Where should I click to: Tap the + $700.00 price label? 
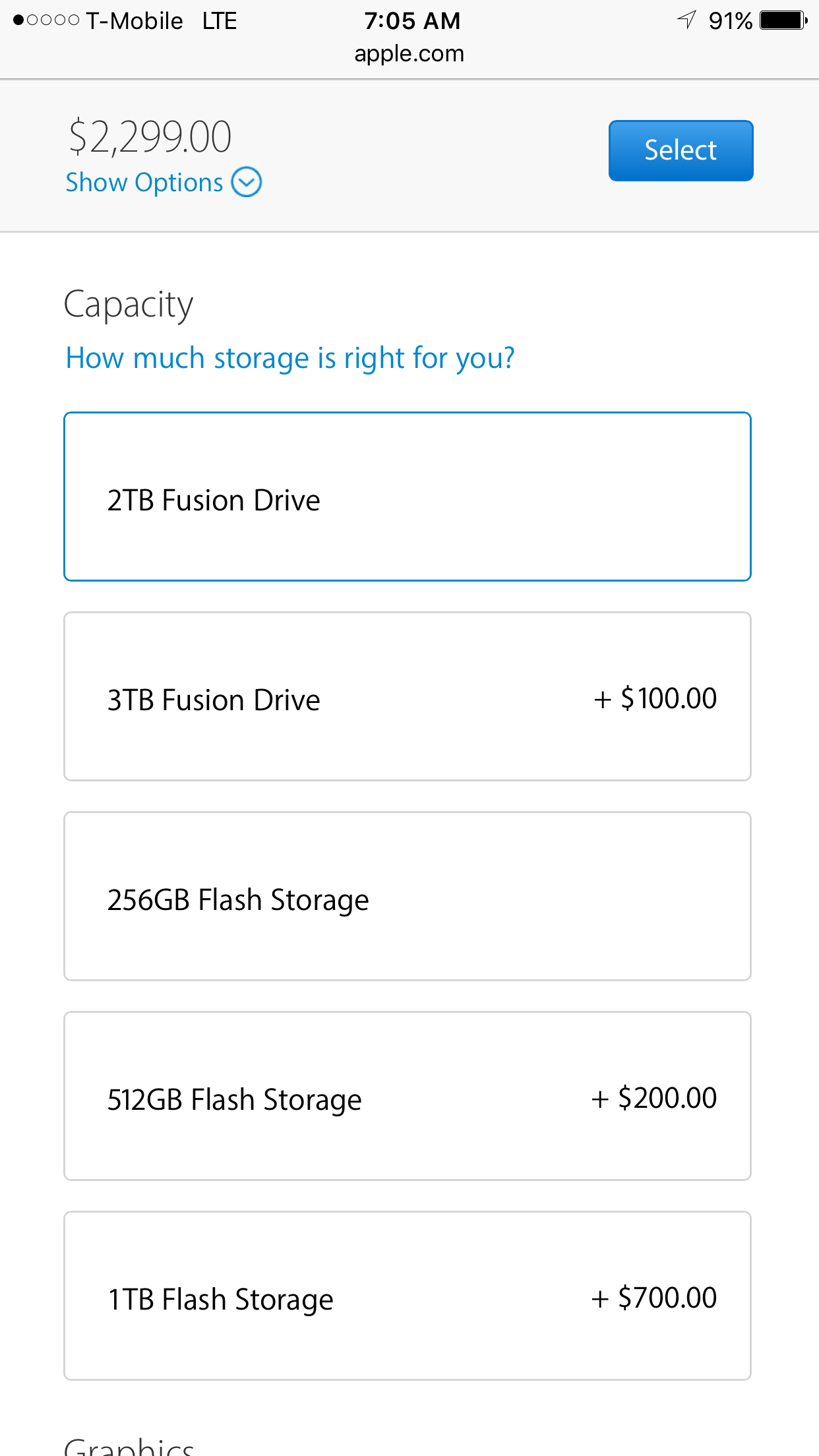[x=653, y=1298]
